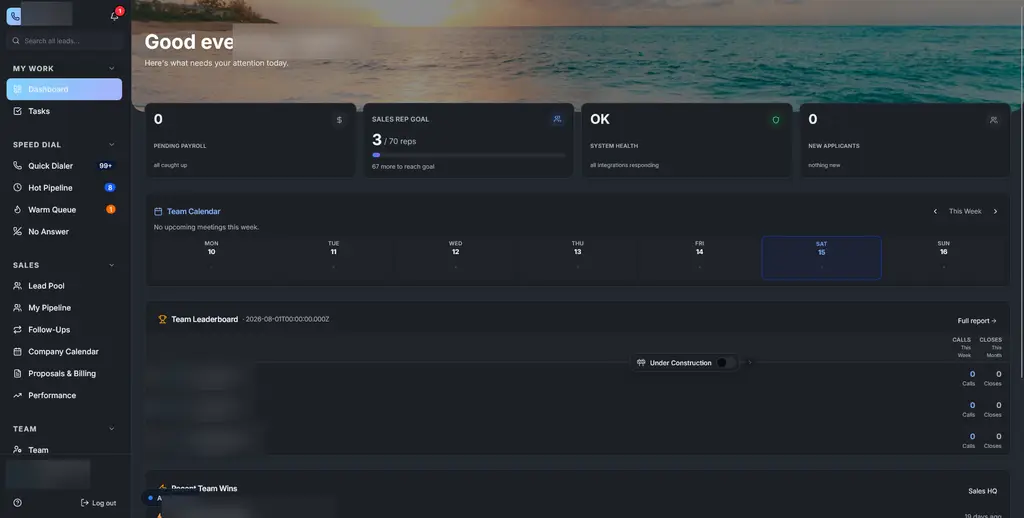The height and width of the screenshot is (518, 1024).
Task: Click the Company Calendar icon
Action: (x=18, y=351)
